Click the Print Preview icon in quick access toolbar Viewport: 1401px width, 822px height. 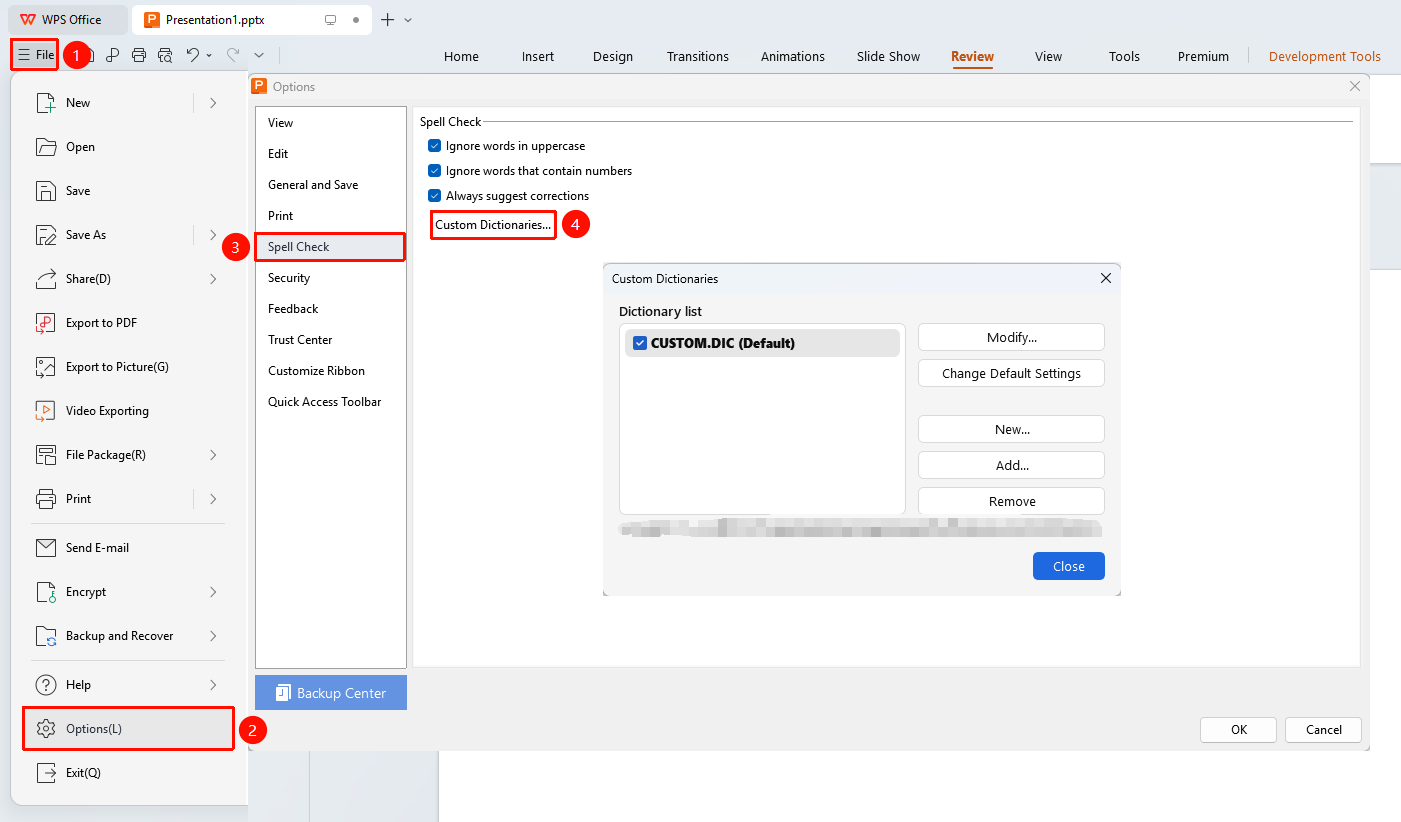coord(165,56)
